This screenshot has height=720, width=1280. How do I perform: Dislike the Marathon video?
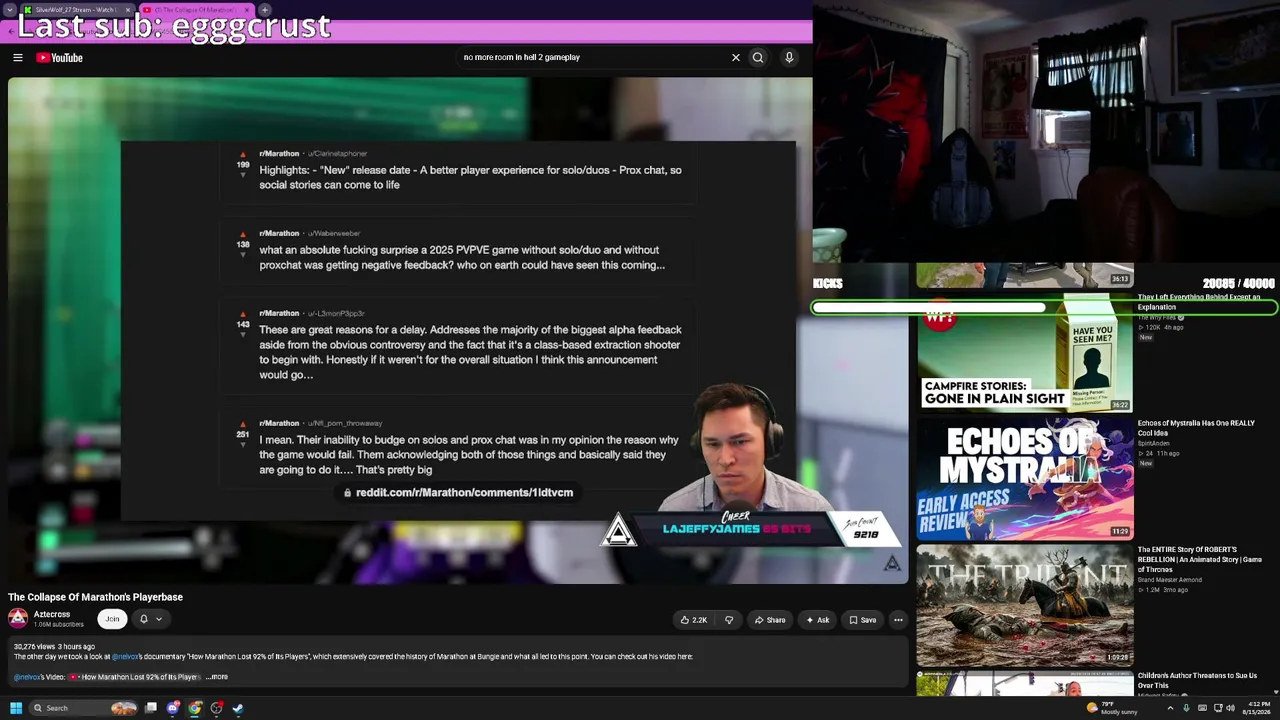pyautogui.click(x=729, y=620)
